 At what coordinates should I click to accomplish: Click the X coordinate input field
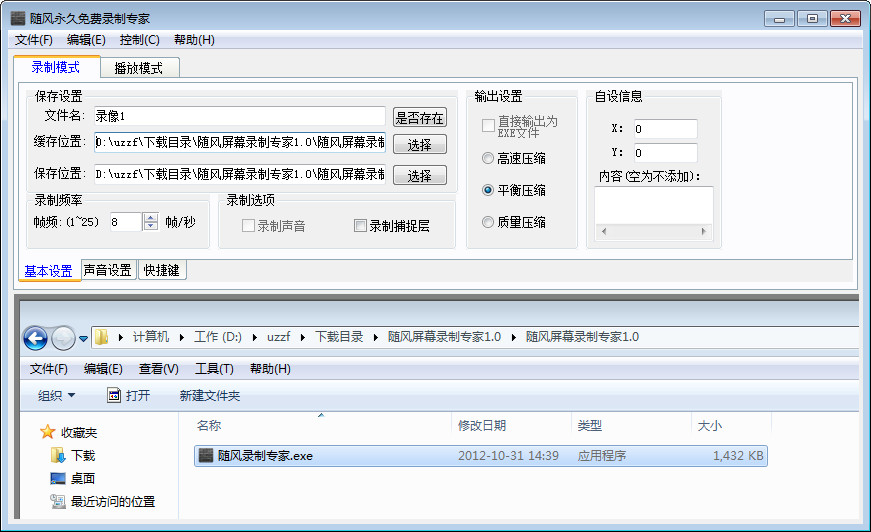pos(665,129)
